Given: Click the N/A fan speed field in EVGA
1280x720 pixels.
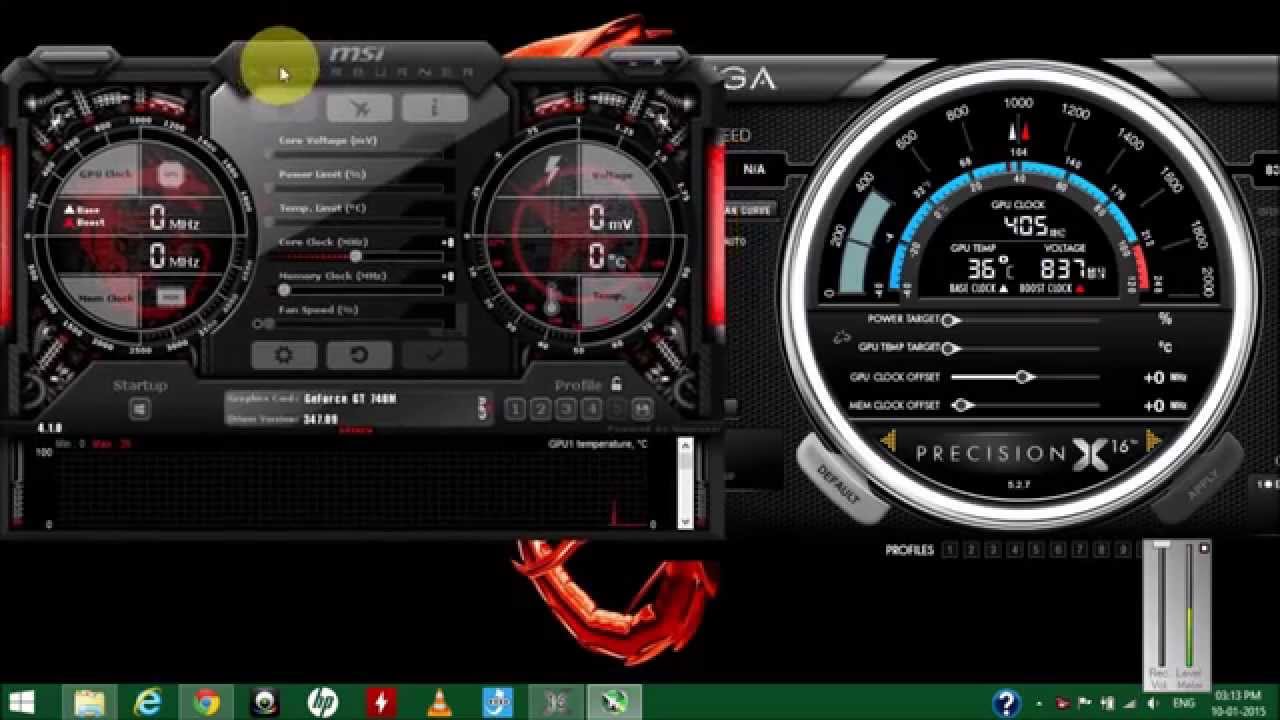Looking at the screenshot, I should [754, 170].
